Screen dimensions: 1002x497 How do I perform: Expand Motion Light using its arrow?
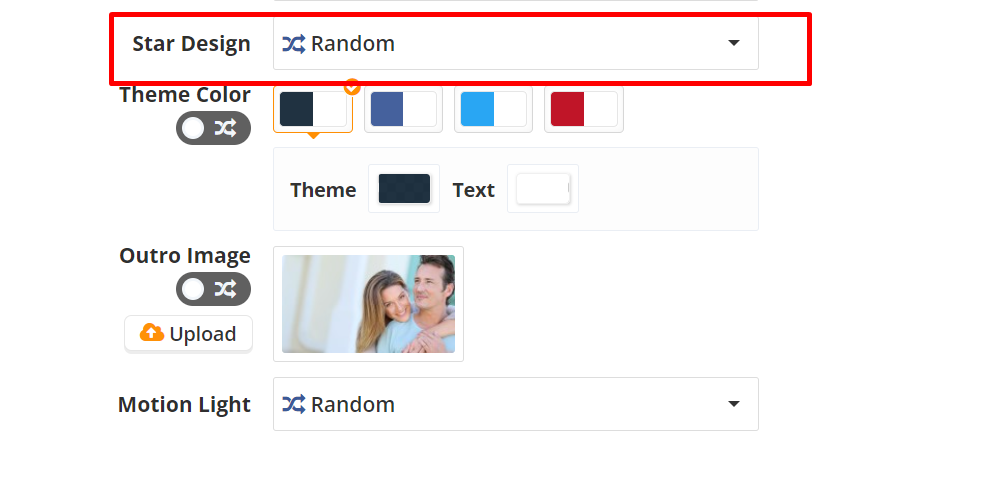click(x=734, y=404)
